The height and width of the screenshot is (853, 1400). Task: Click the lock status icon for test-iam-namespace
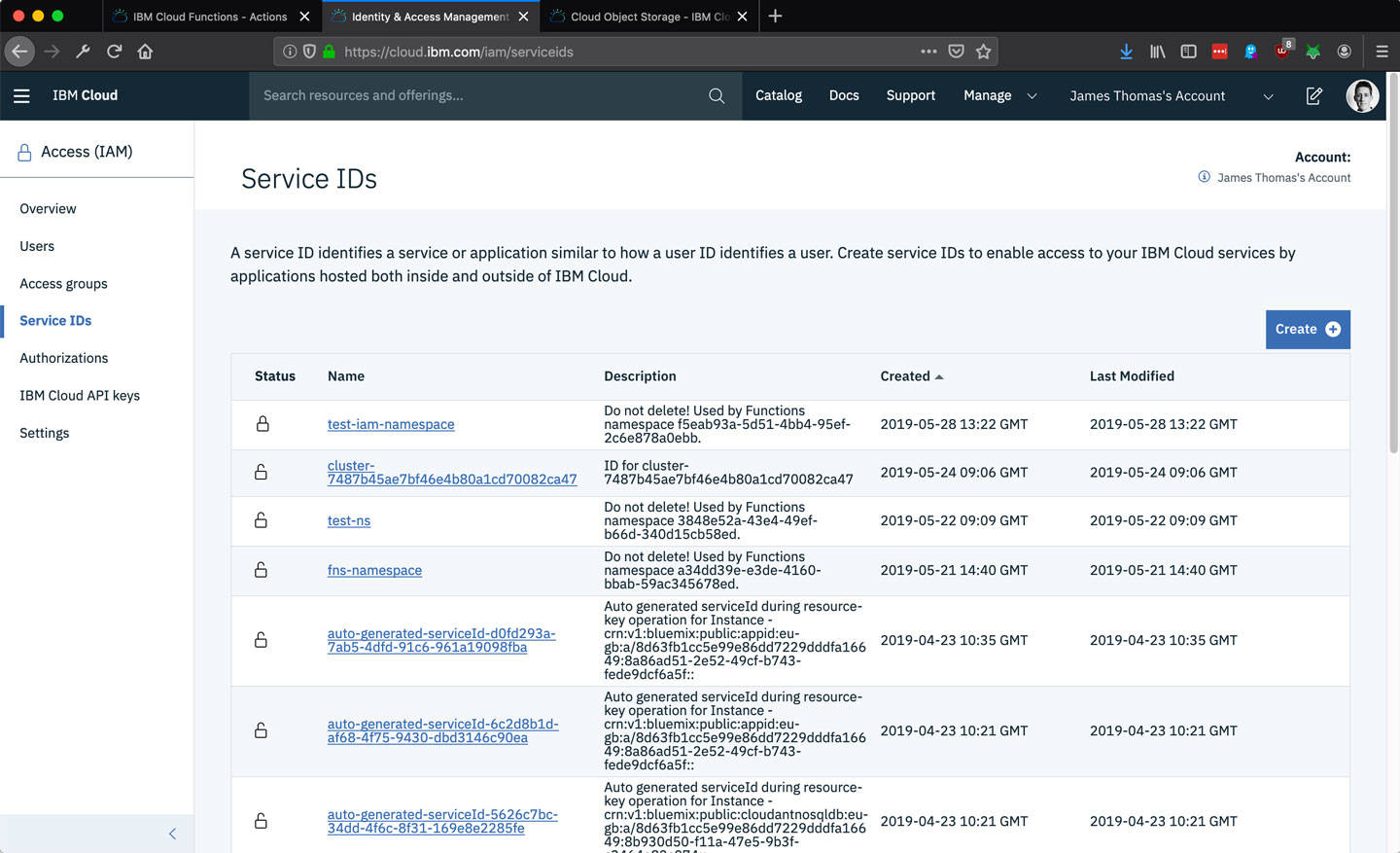(x=262, y=424)
